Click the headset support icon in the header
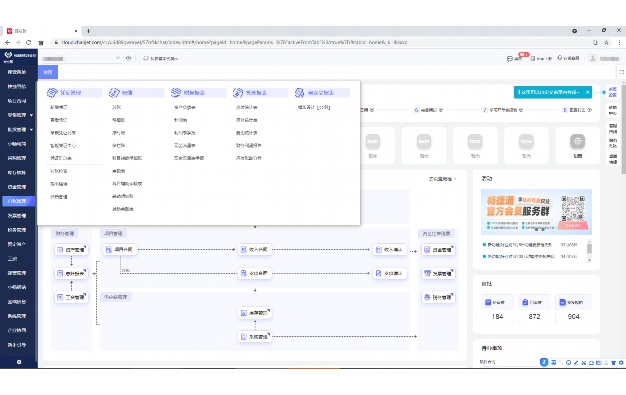 (560, 58)
